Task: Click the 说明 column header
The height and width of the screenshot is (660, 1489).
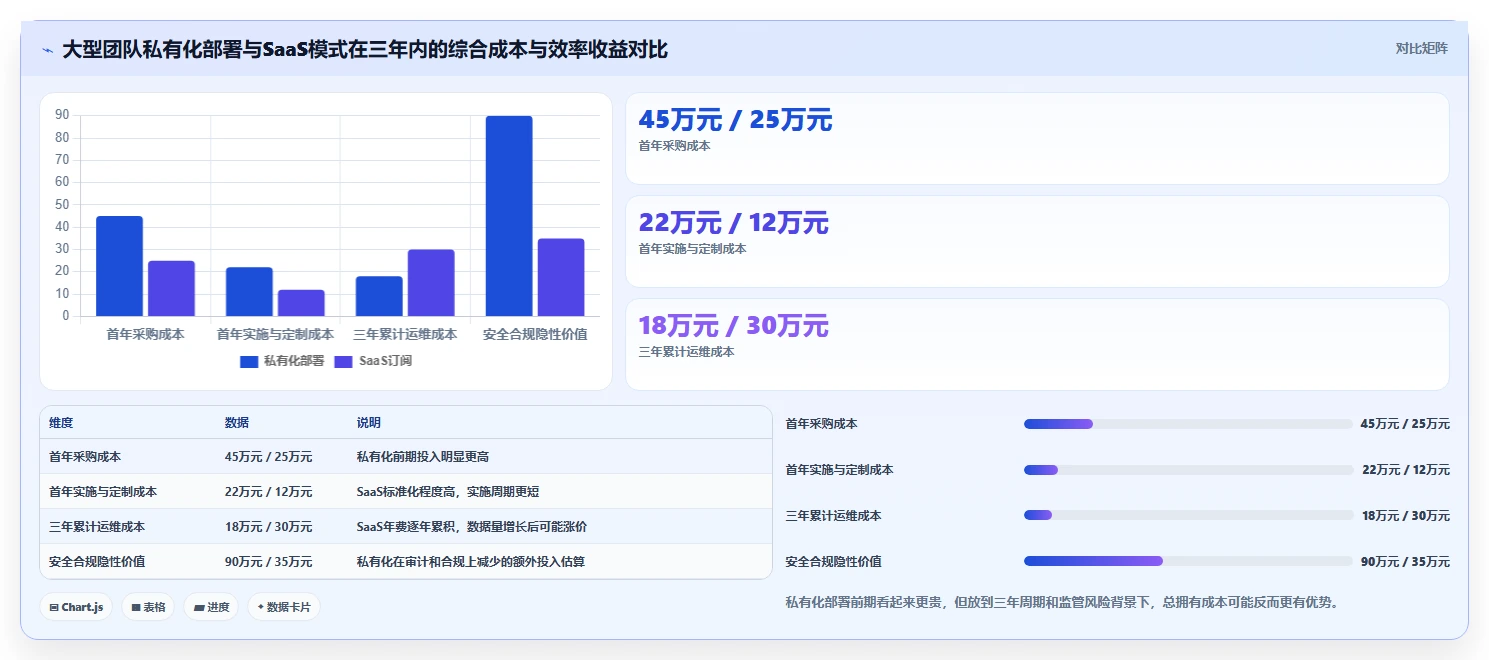Action: click(x=369, y=423)
